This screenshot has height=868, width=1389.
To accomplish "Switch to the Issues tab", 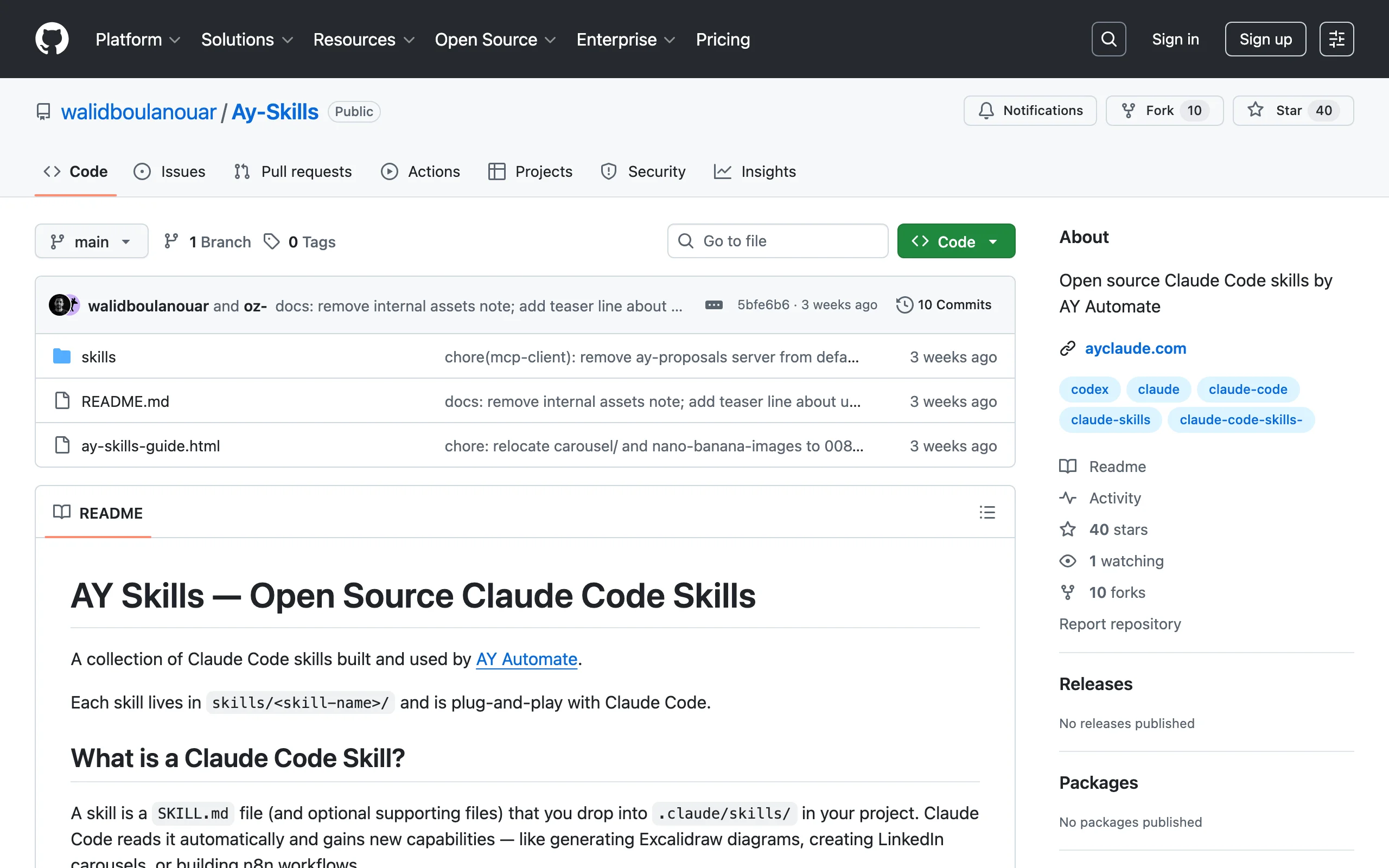I will tap(169, 171).
